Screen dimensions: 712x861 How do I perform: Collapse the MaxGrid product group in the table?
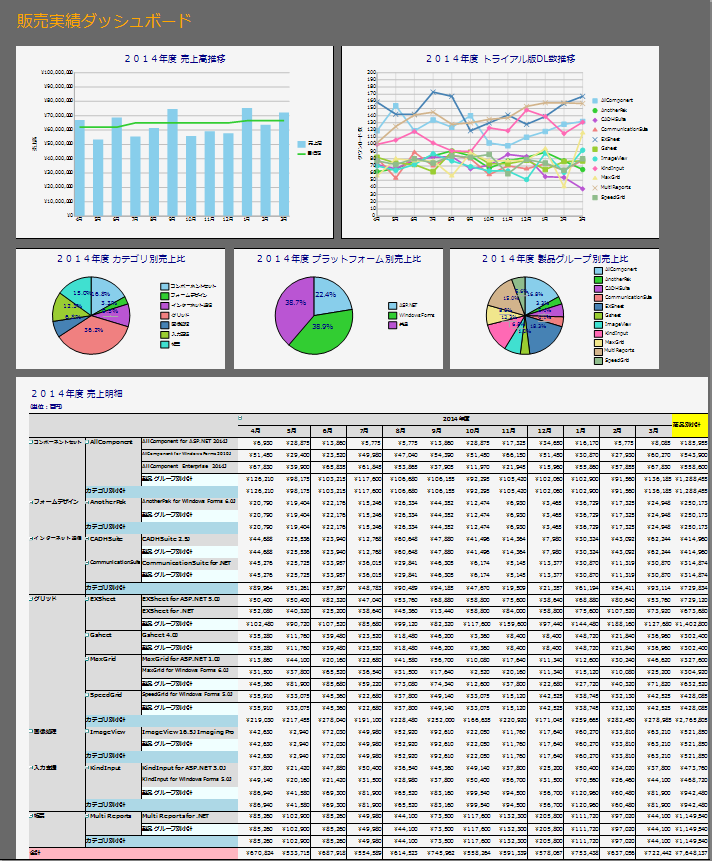coord(87,659)
